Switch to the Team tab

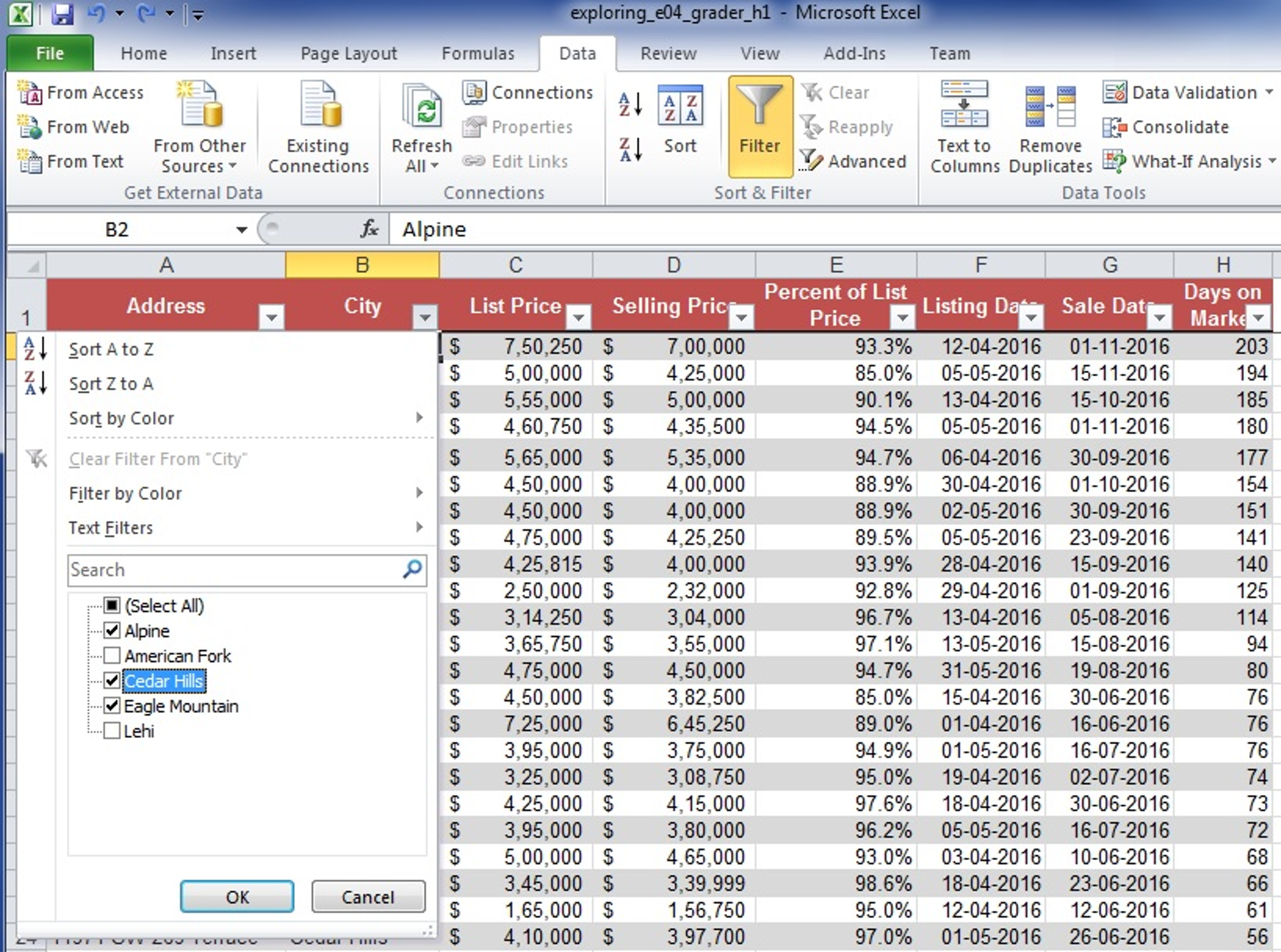click(949, 54)
